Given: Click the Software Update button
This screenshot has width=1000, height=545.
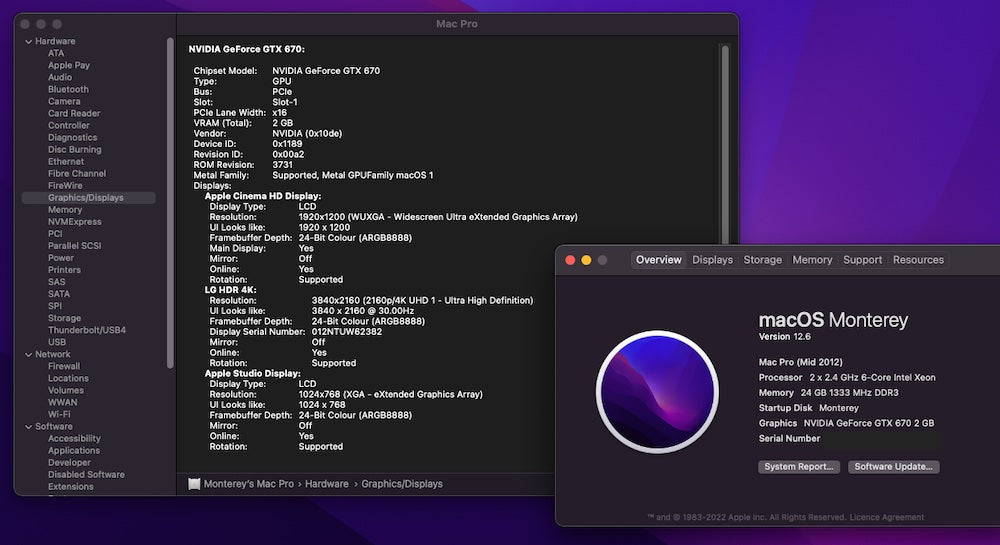Looking at the screenshot, I should click(893, 467).
